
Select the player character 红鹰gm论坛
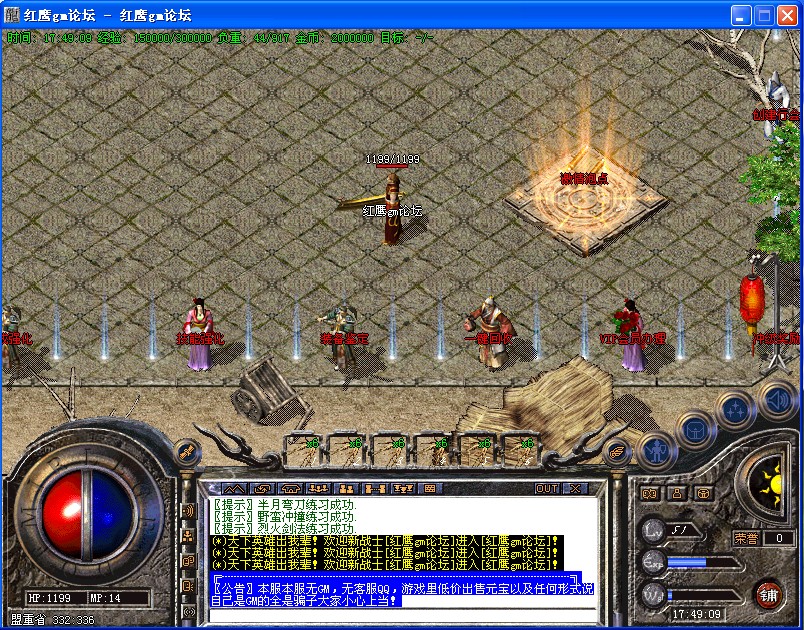393,209
